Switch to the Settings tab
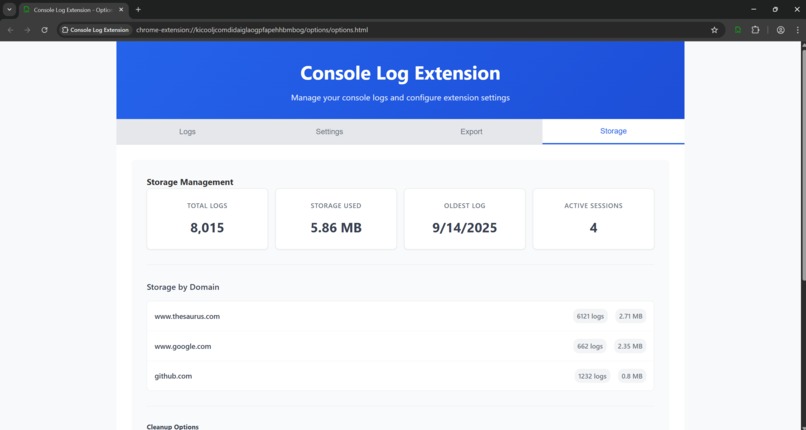The width and height of the screenshot is (806, 430). click(329, 132)
